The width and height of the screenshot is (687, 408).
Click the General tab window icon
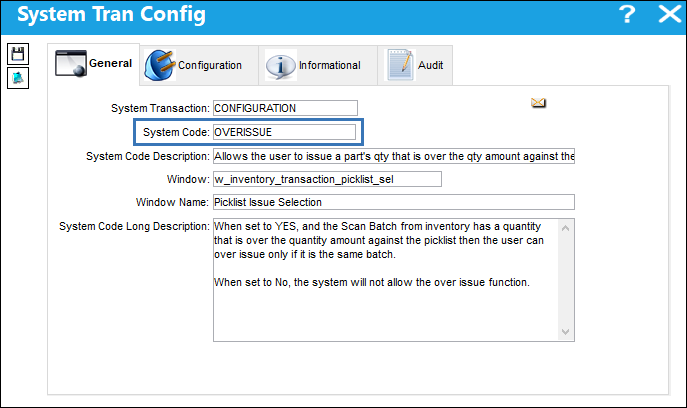[71, 64]
